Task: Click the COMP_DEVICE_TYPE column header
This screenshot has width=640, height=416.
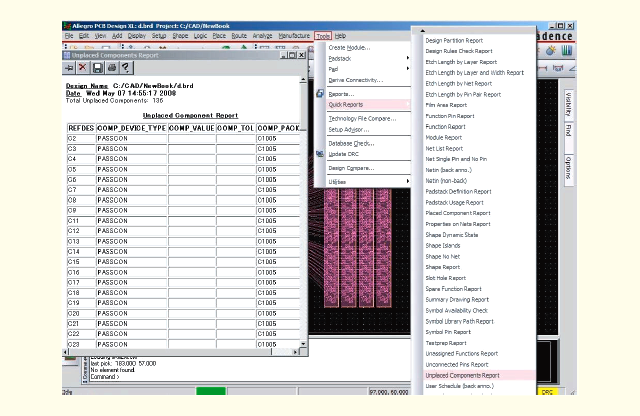Action: tap(131, 128)
